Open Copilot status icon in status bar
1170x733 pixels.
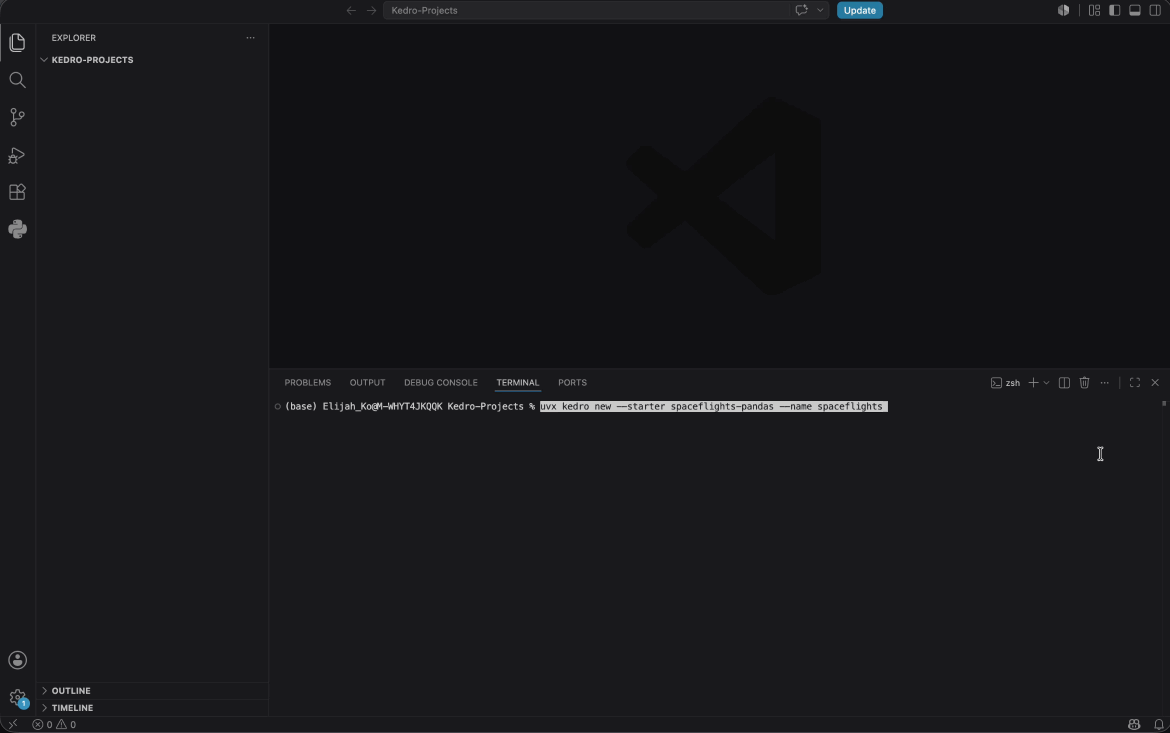(x=1134, y=725)
